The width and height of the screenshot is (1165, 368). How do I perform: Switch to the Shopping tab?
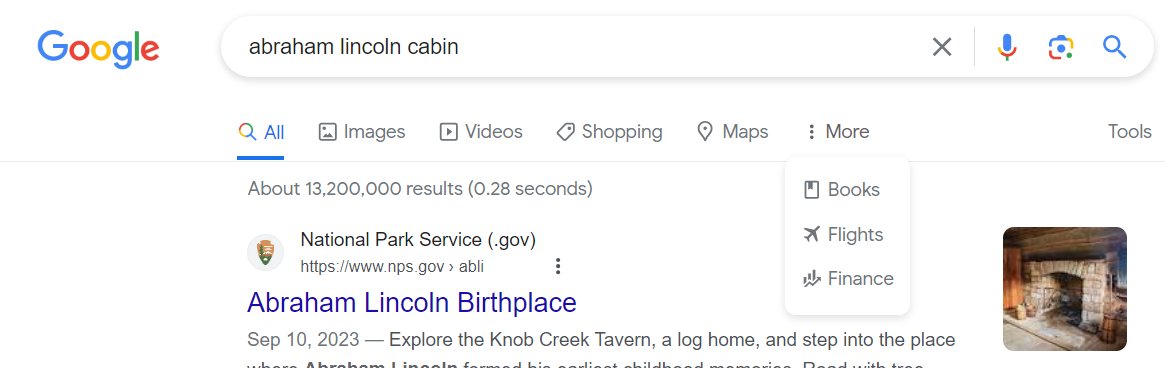609,132
